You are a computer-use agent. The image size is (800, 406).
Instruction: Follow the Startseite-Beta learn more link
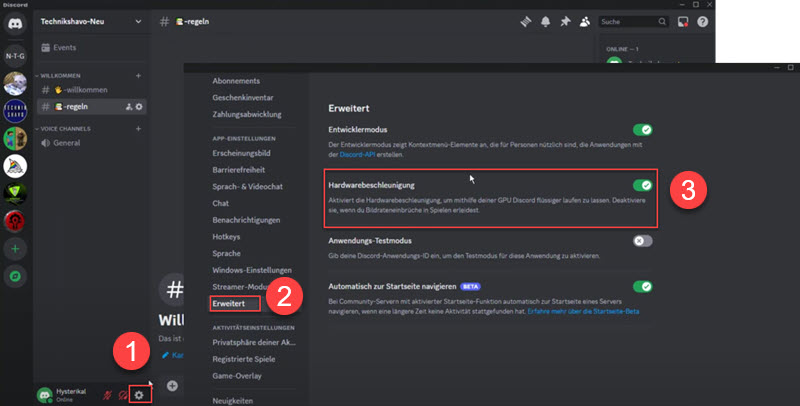(583, 311)
